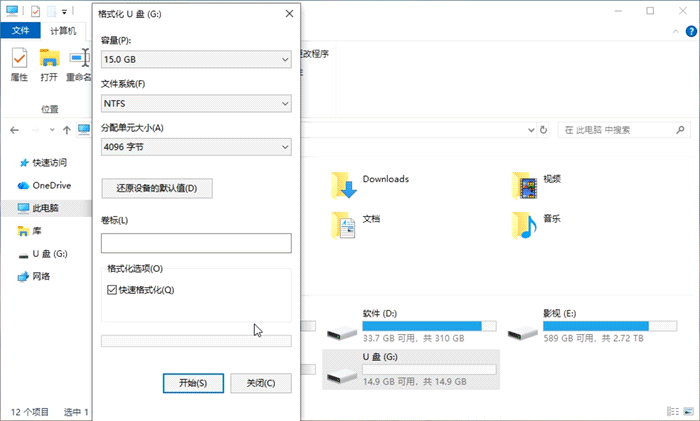The height and width of the screenshot is (421, 700).
Task: Click the This PC icon in address bar
Action: tap(84, 130)
